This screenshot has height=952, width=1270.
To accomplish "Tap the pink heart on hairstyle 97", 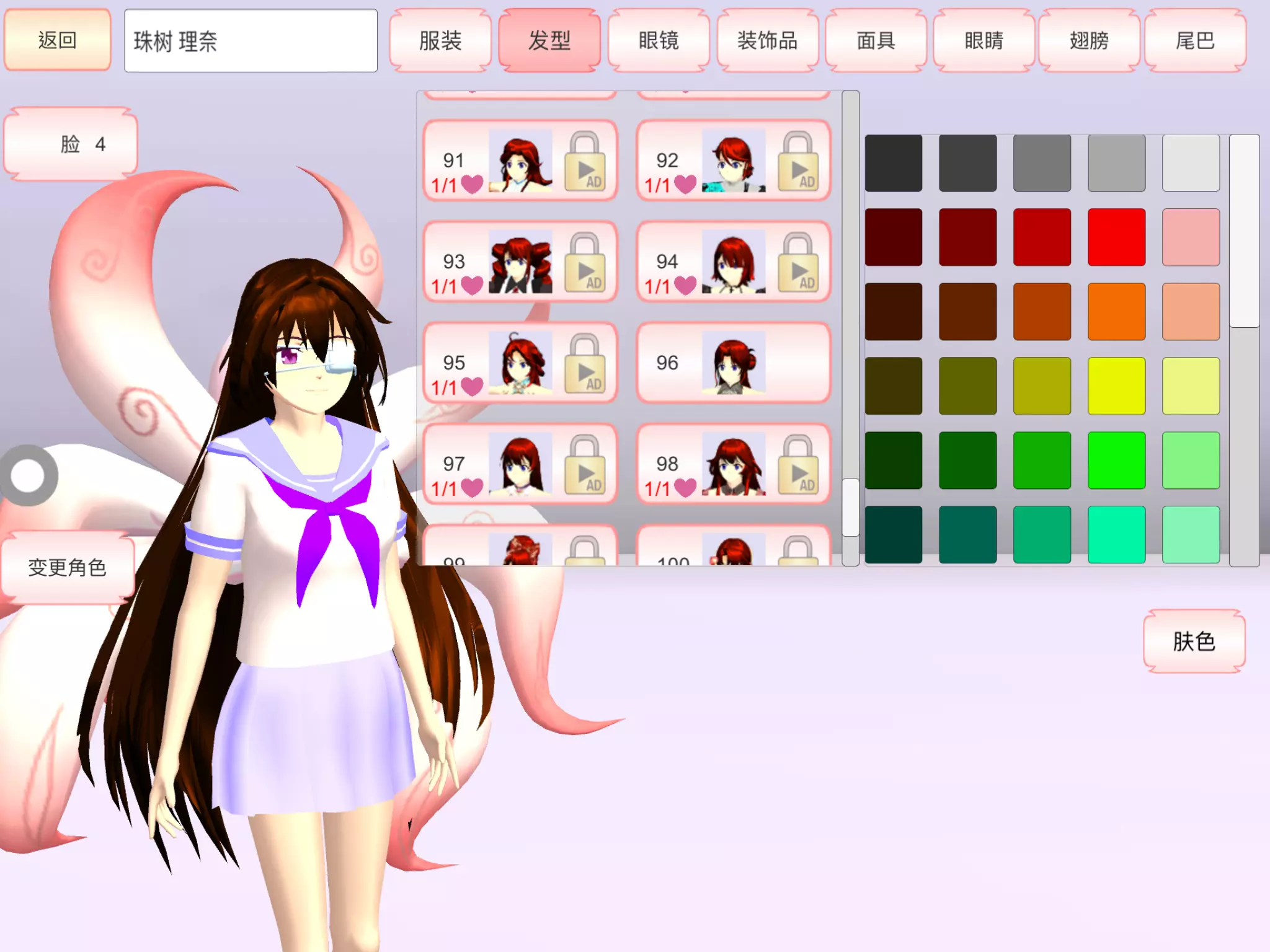I will point(472,488).
